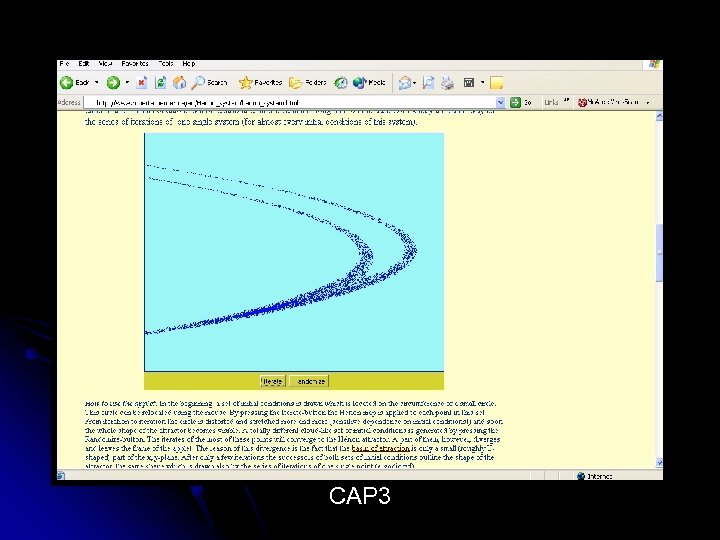
Task: Click the Randomize button under the applet
Action: (309, 381)
